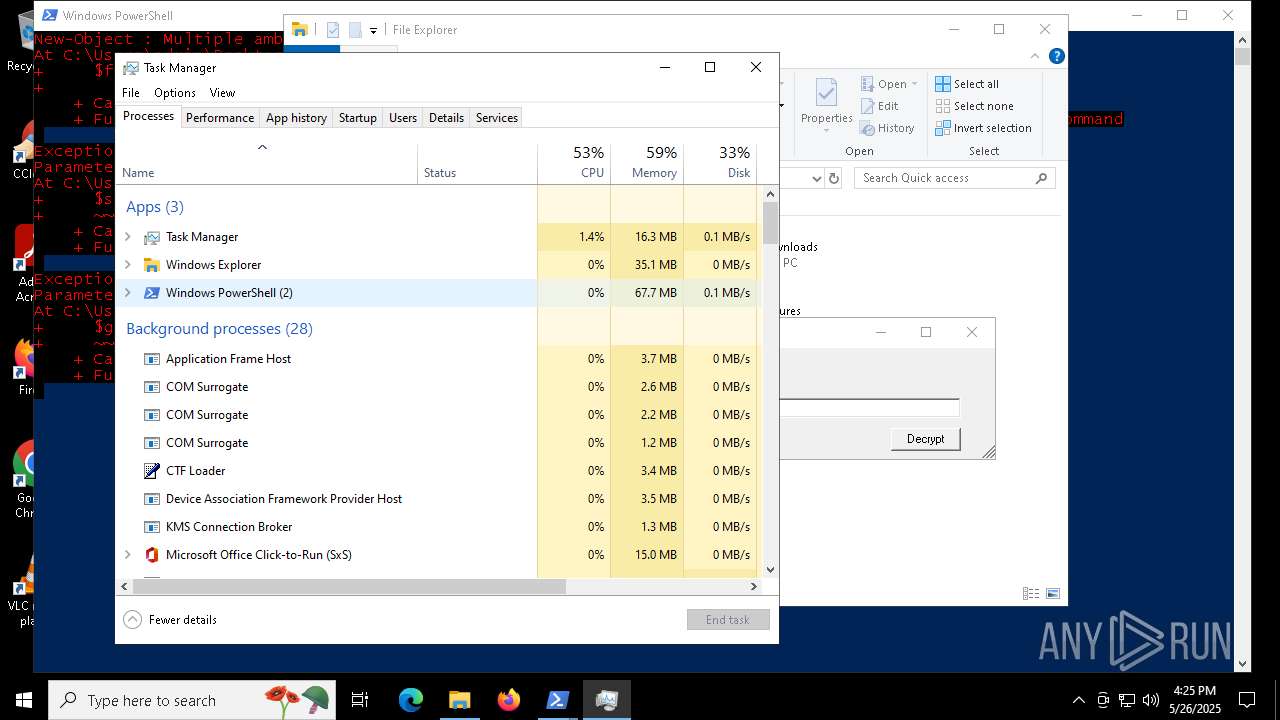Open Firefox from the taskbar

(509, 700)
